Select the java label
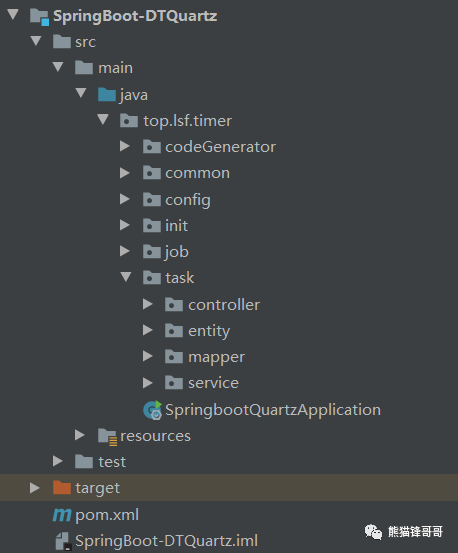This screenshot has height=553, width=458. click(133, 95)
